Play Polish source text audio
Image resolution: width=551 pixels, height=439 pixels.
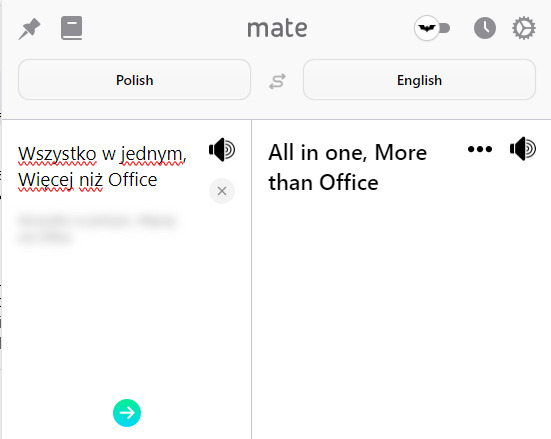pos(222,150)
